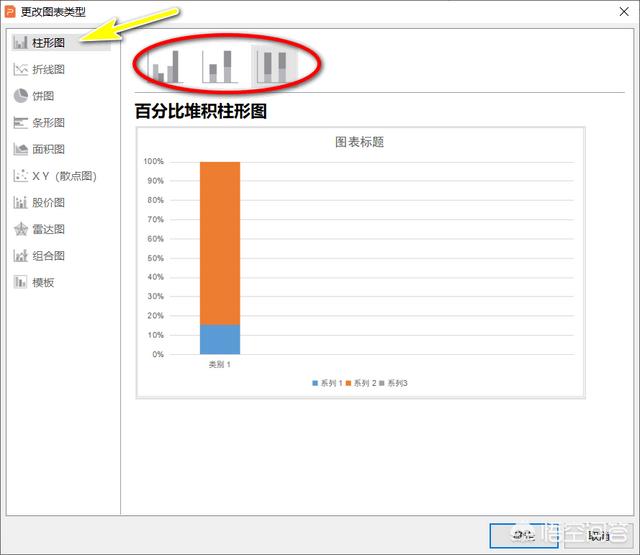Choose the 100% stacked column subtype thumbnail
This screenshot has height=555, width=640.
pos(275,66)
